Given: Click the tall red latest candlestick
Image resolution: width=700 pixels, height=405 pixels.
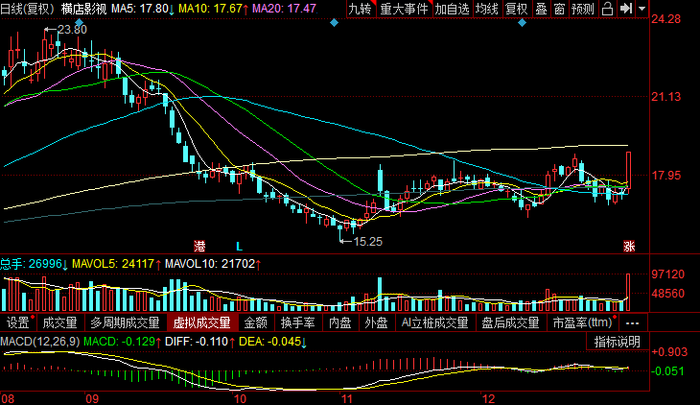Looking at the screenshot, I should (629, 171).
